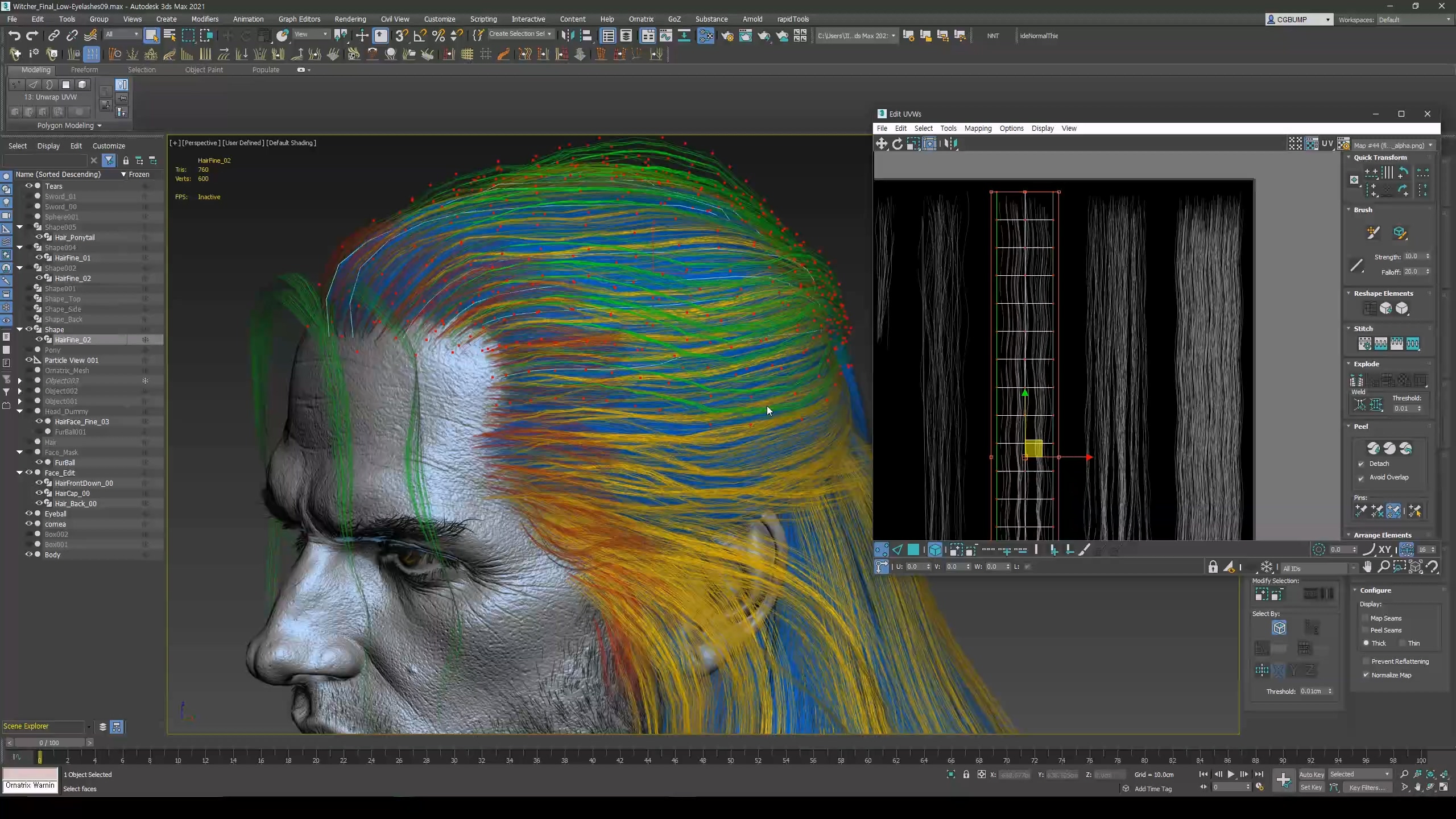This screenshot has height=819, width=1456.
Task: Click the Pan hand tool in UV editor
Action: (x=1367, y=567)
